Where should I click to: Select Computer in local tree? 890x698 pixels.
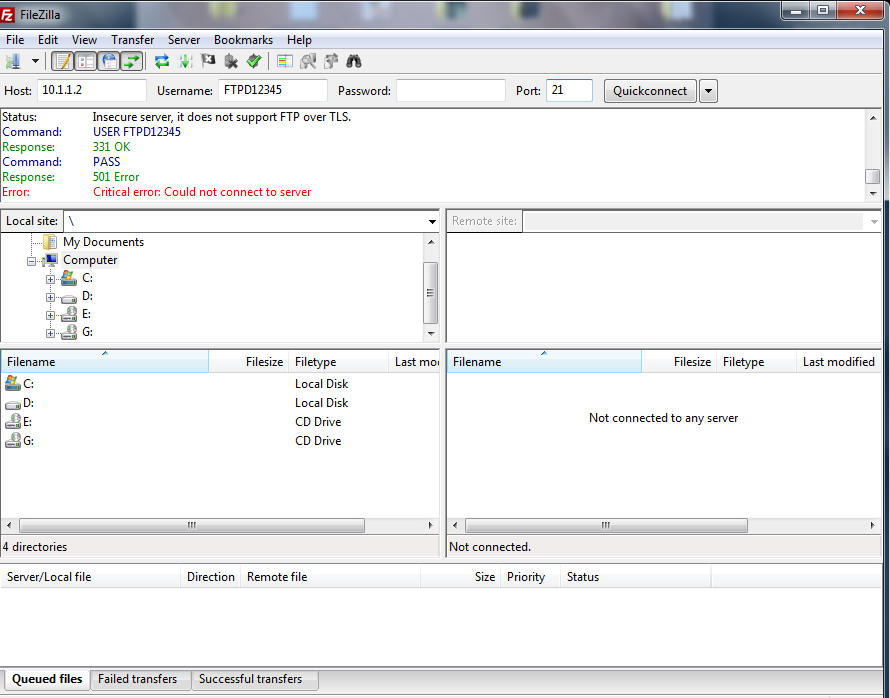[x=90, y=260]
